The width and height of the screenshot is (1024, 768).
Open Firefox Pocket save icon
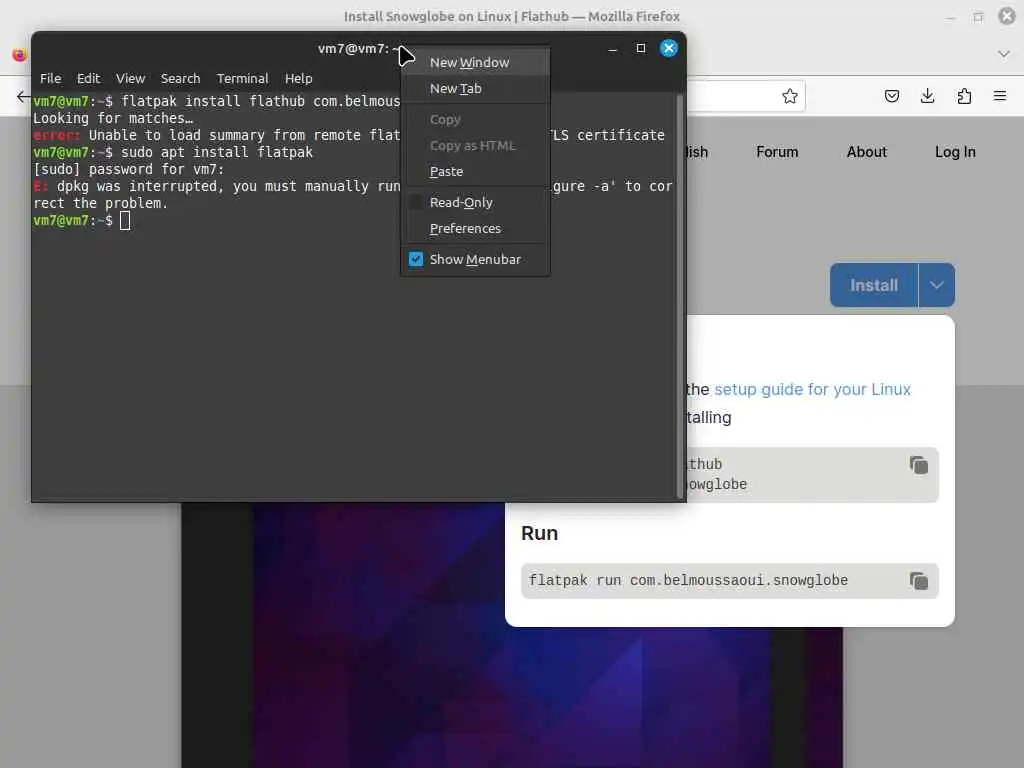coord(891,97)
